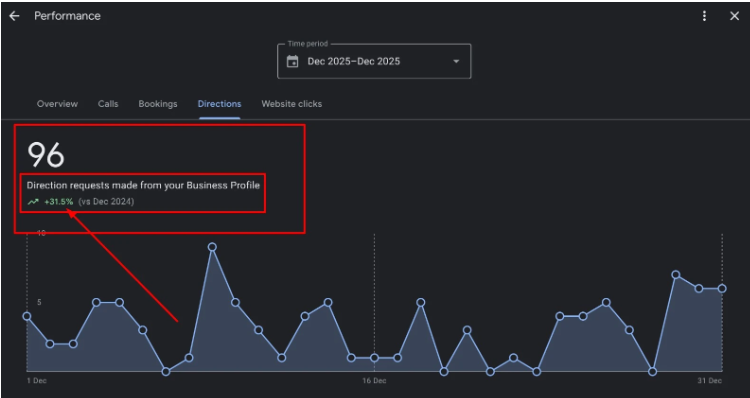The width and height of the screenshot is (750, 398).
Task: Switch to the Overview tab
Action: [57, 104]
